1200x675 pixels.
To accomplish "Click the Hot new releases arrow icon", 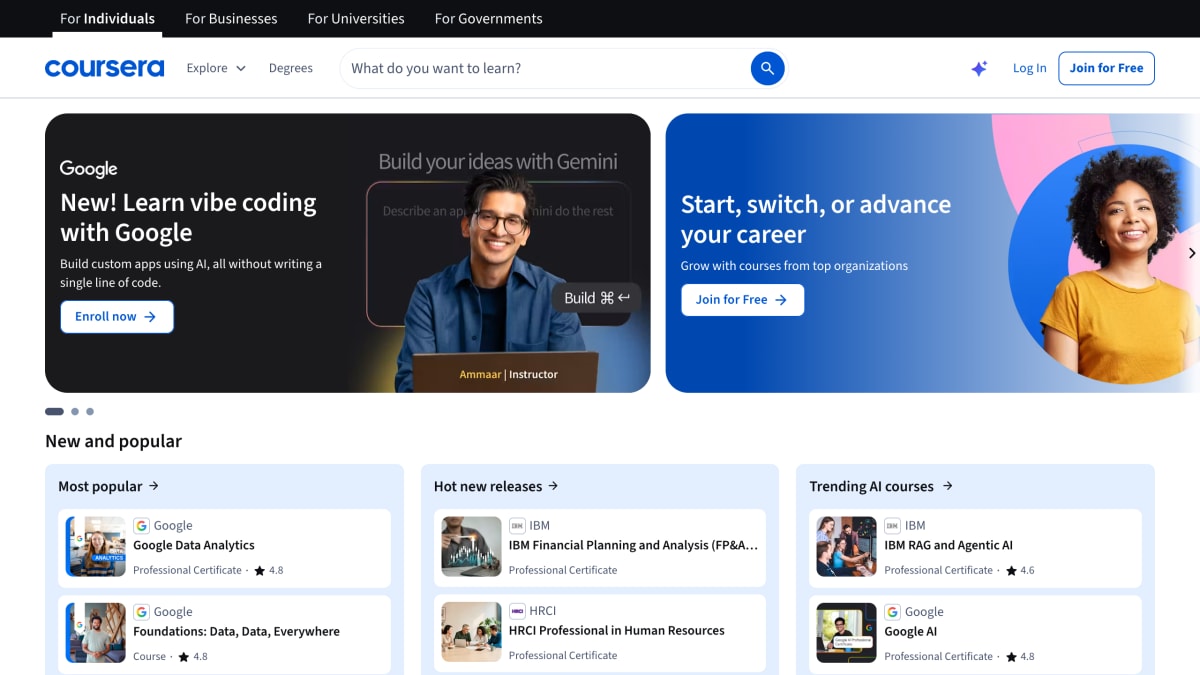I will coord(553,486).
